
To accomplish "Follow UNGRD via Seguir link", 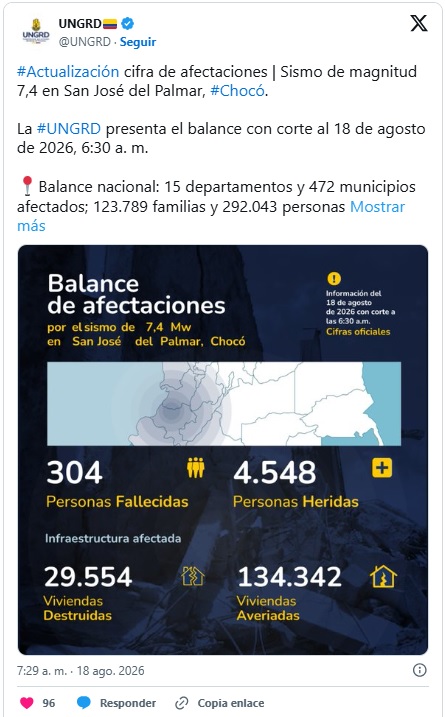I will click(138, 42).
